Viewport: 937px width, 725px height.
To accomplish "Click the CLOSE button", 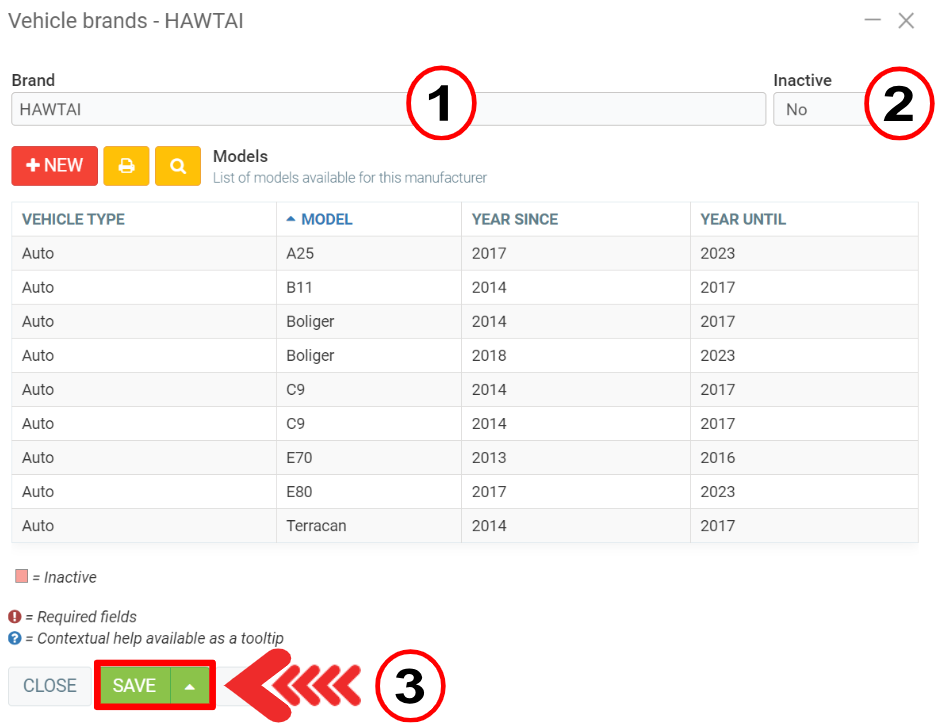I will (50, 686).
